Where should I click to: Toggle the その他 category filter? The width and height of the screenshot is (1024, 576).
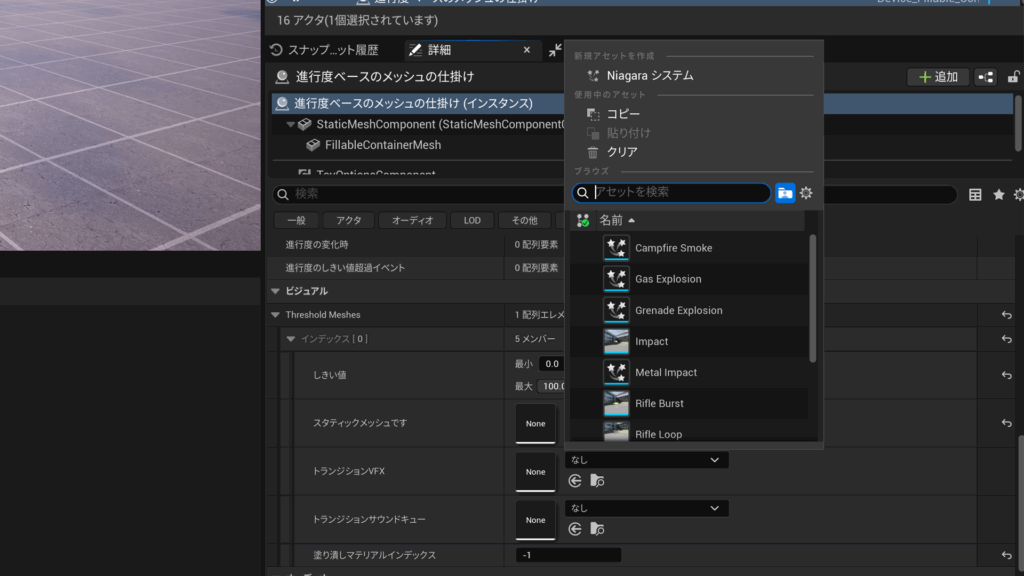click(524, 221)
